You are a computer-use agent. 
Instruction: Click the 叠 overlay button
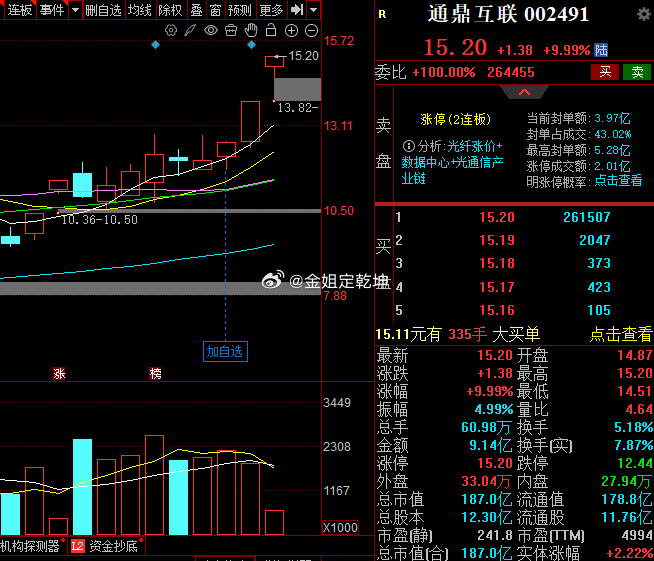tap(196, 10)
